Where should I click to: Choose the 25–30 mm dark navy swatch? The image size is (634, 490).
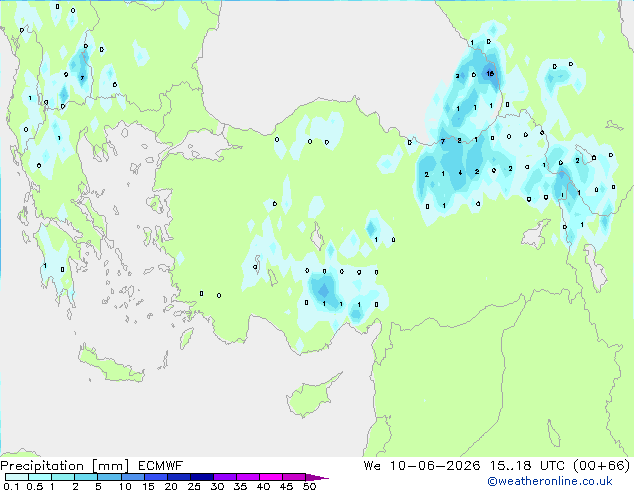coord(201,477)
